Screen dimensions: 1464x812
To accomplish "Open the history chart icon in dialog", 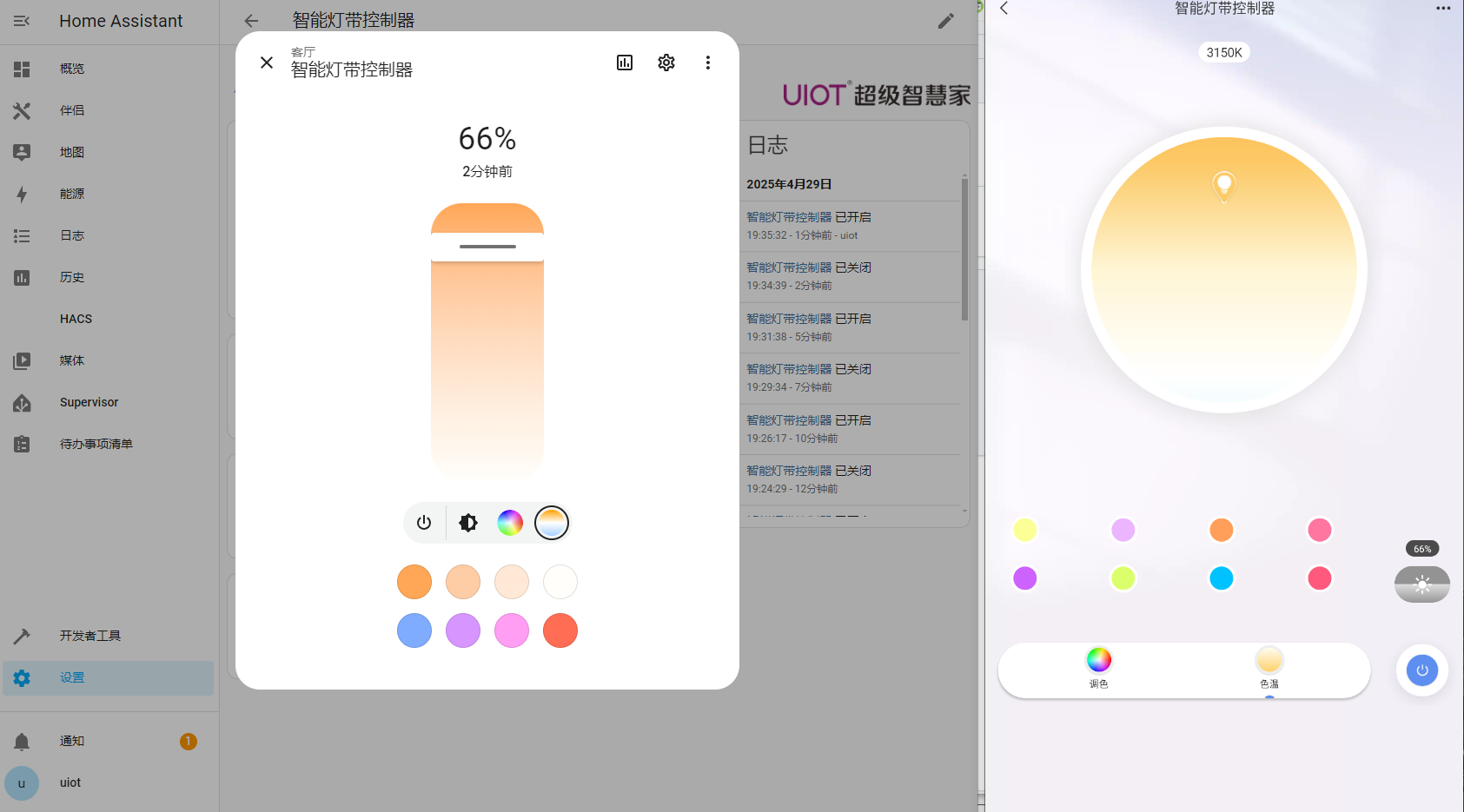I will coord(625,63).
